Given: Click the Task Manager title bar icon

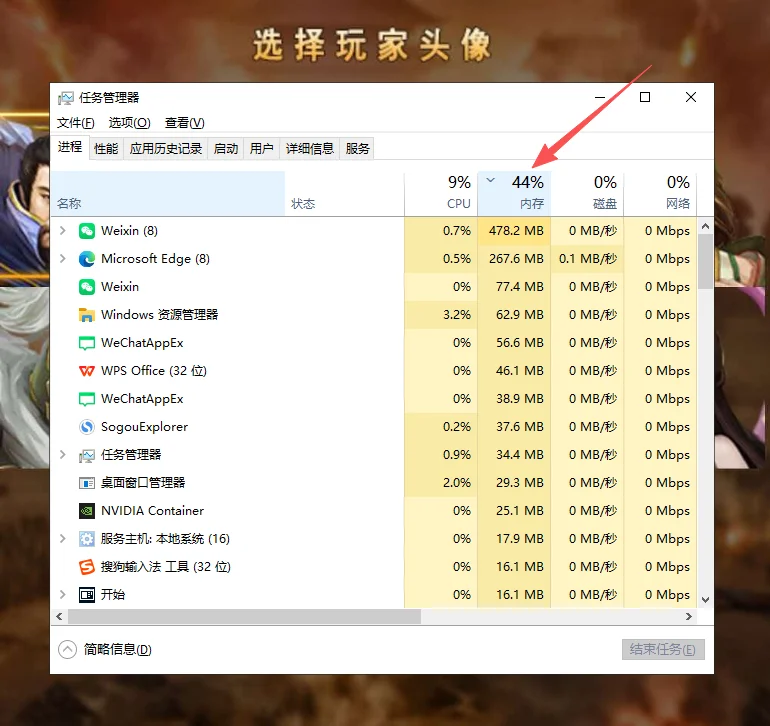Looking at the screenshot, I should point(66,98).
